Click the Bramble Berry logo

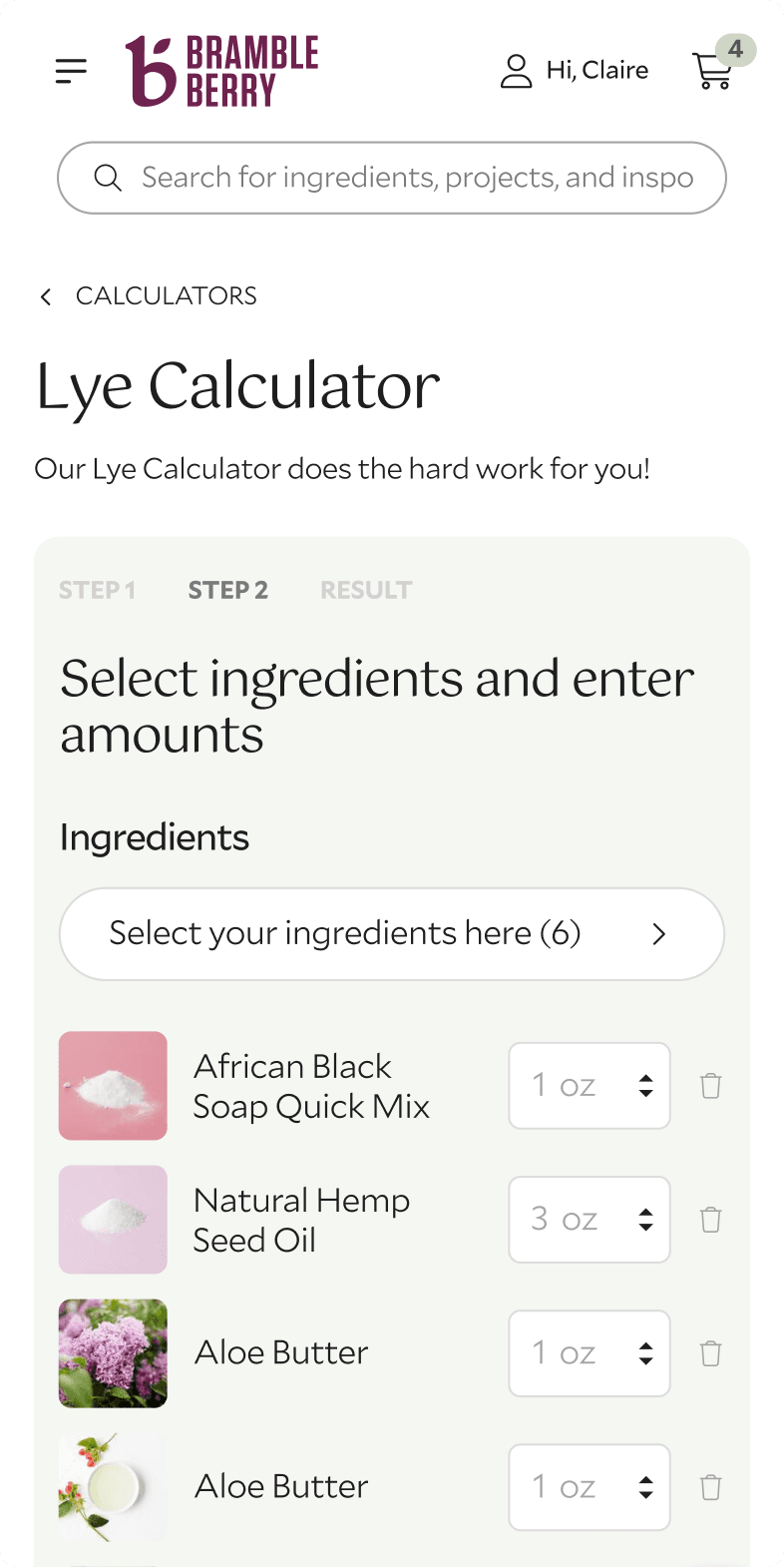point(221,71)
